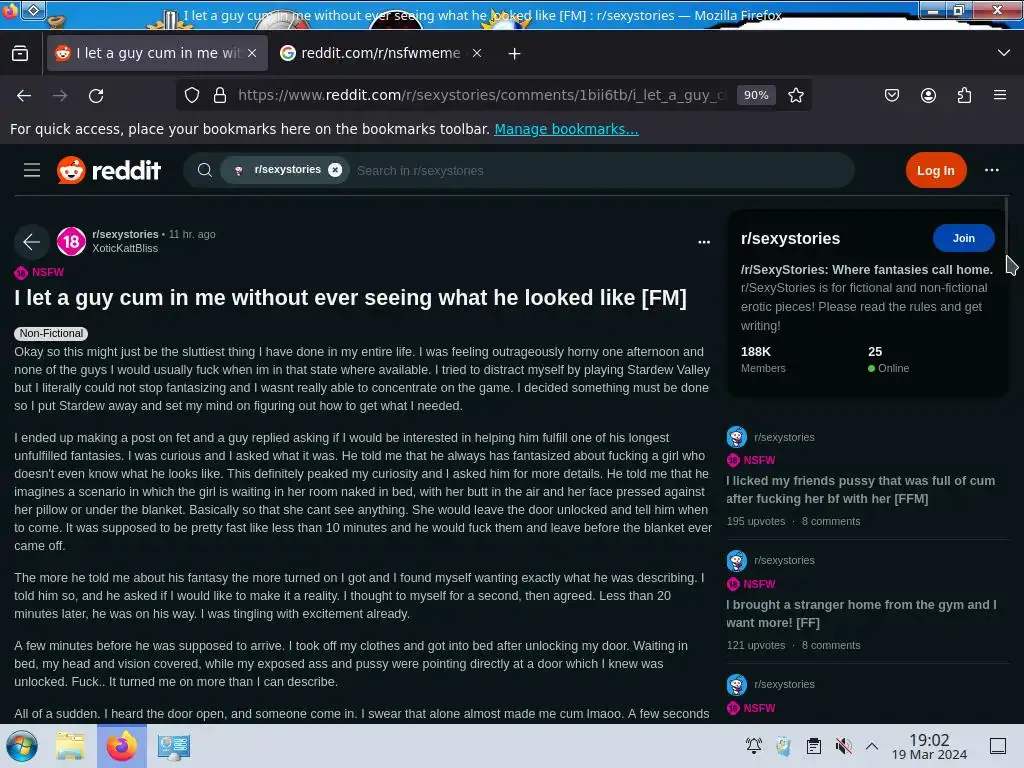Viewport: 1024px width, 768px height.
Task: Open the clipboard tray icon
Action: coord(814,746)
